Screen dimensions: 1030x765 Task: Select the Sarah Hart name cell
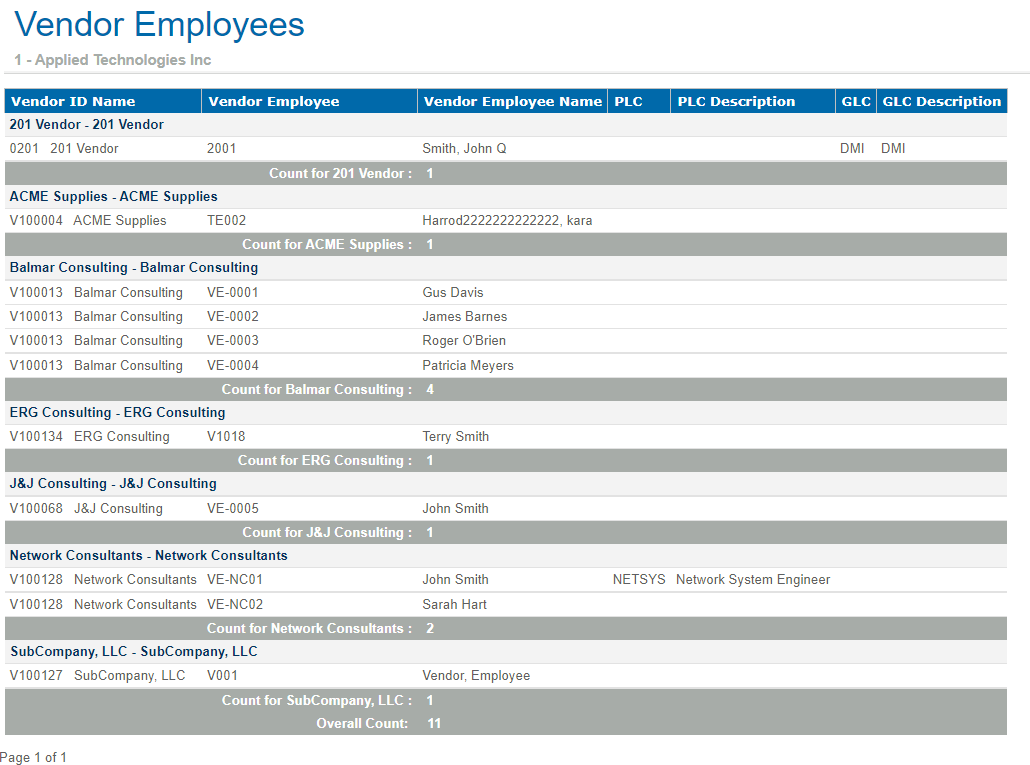click(x=454, y=605)
